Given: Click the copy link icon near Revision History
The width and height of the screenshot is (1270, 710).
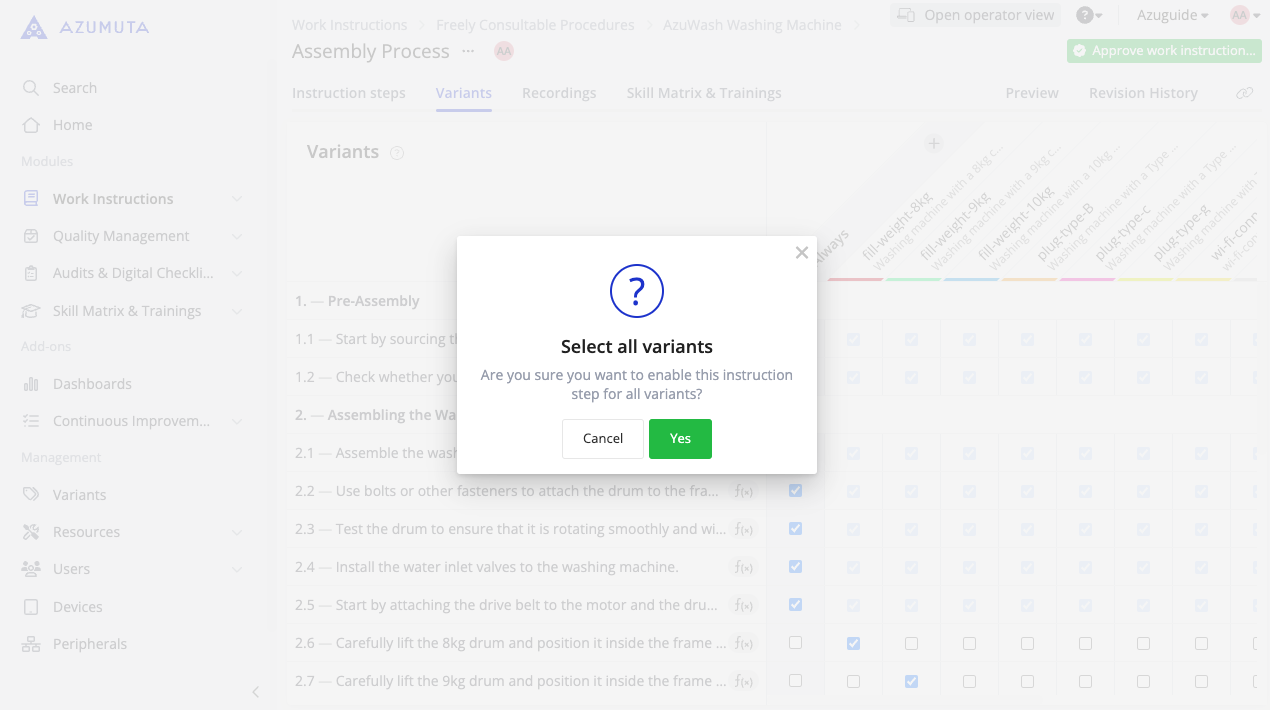Looking at the screenshot, I should tap(1244, 93).
